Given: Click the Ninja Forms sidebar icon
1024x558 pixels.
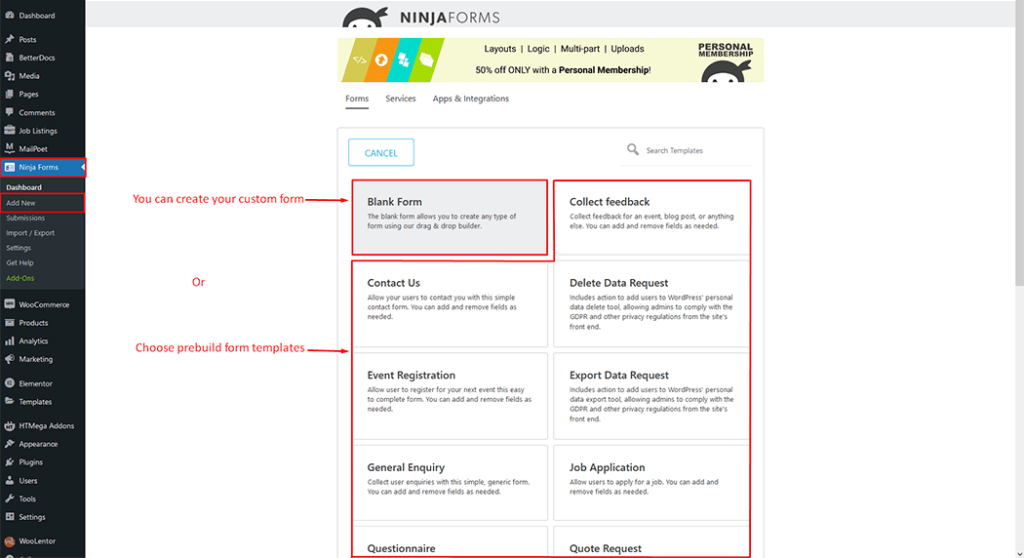Looking at the screenshot, I should tap(9, 167).
